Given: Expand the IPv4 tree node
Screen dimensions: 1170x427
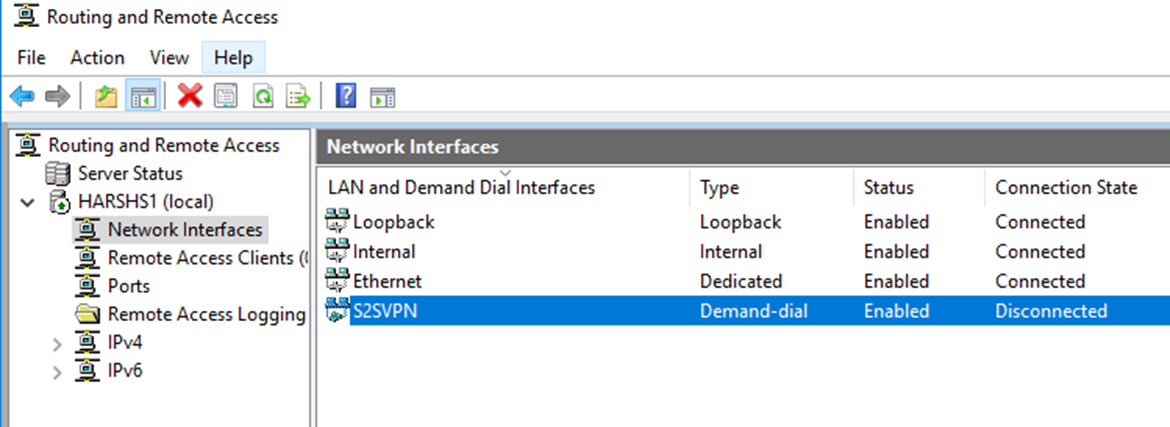Looking at the screenshot, I should pyautogui.click(x=57, y=344).
